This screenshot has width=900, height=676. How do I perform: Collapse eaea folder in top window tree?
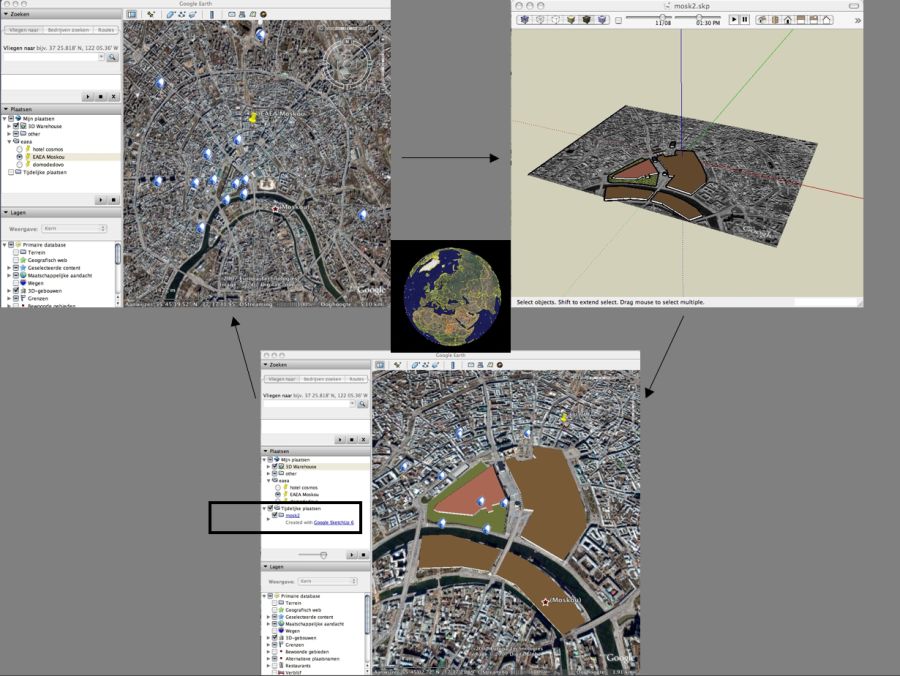9,141
